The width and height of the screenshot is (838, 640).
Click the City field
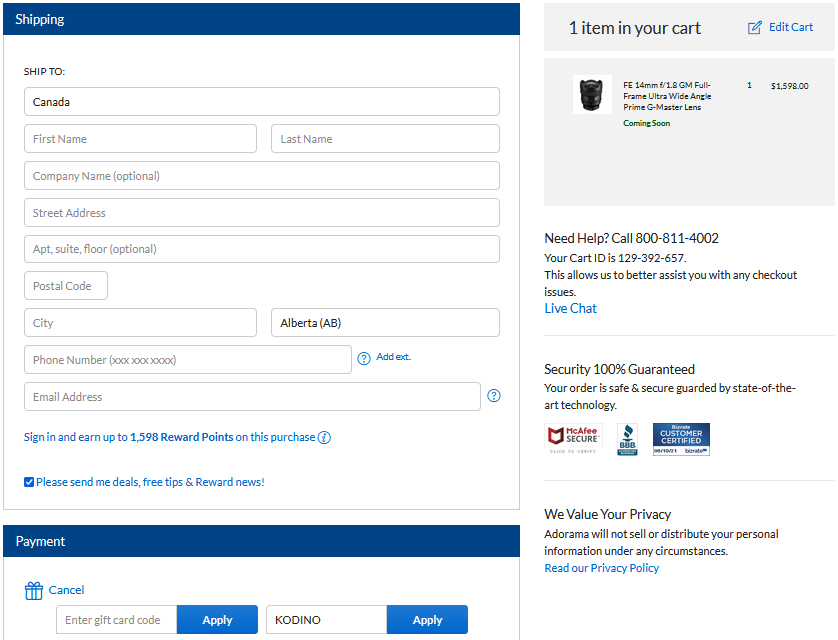click(140, 323)
